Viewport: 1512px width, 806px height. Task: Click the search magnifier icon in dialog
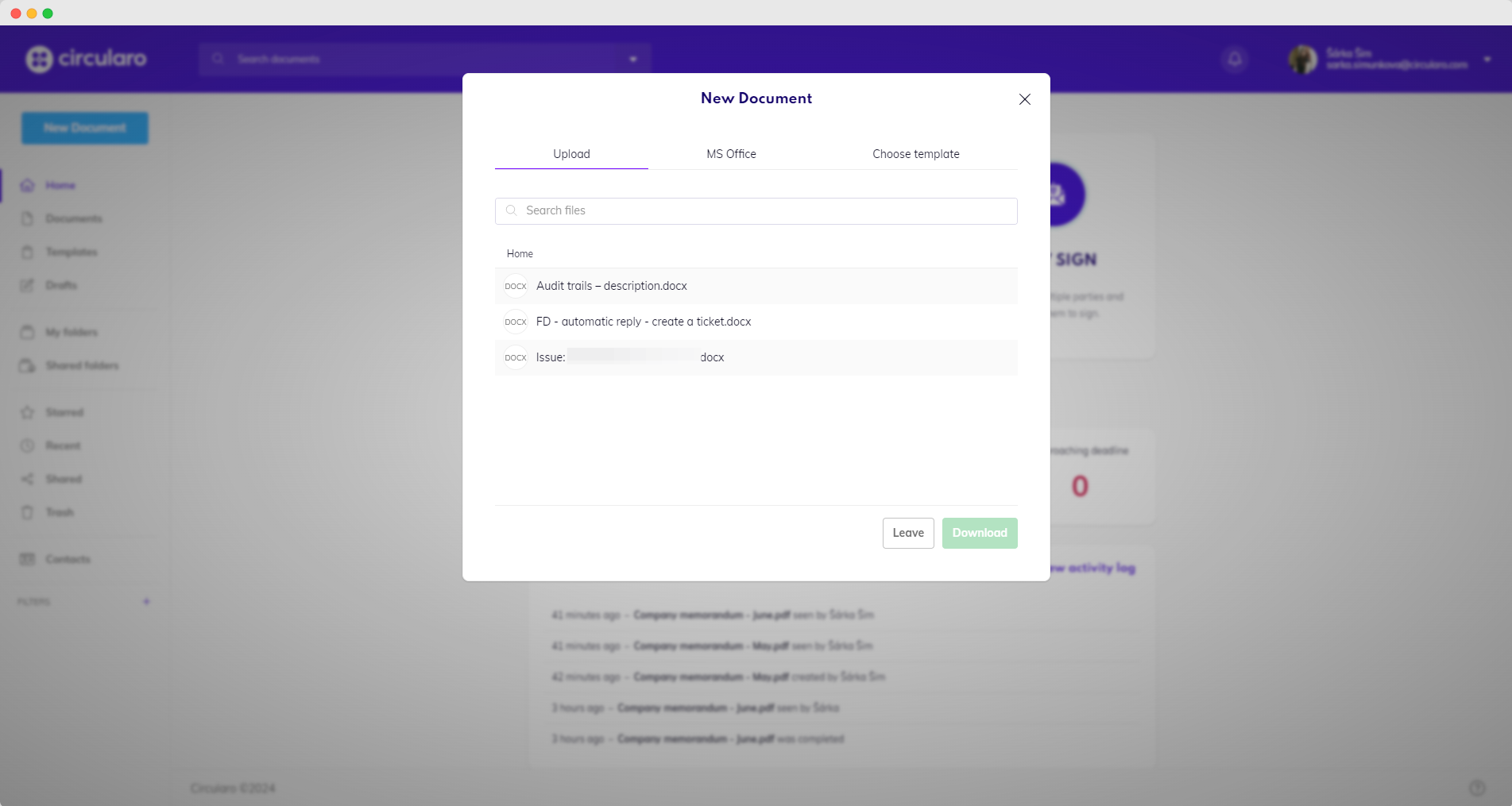[x=512, y=210]
